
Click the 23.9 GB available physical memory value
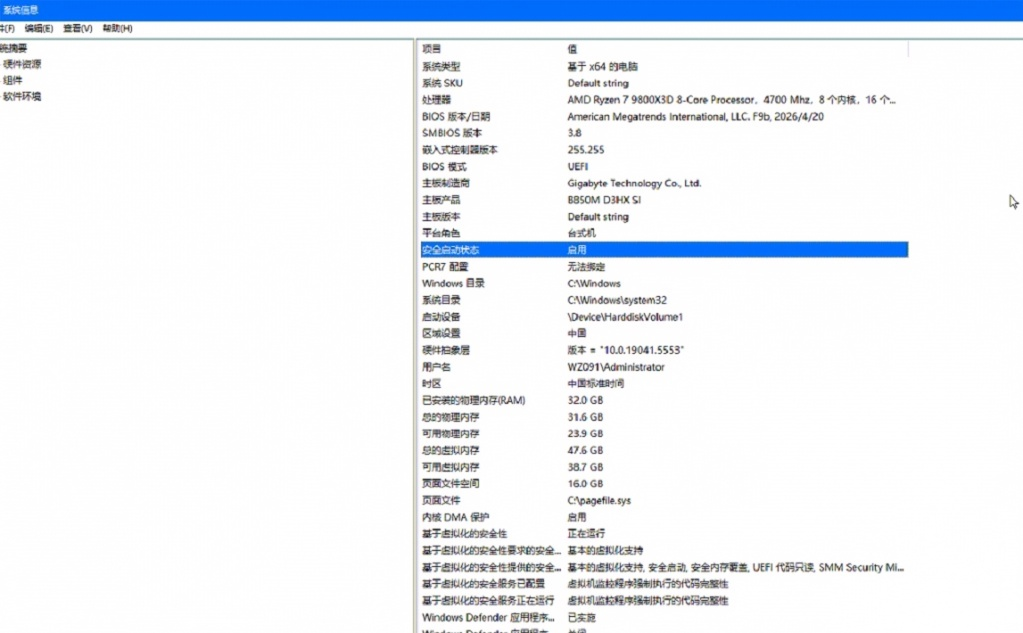(x=585, y=434)
